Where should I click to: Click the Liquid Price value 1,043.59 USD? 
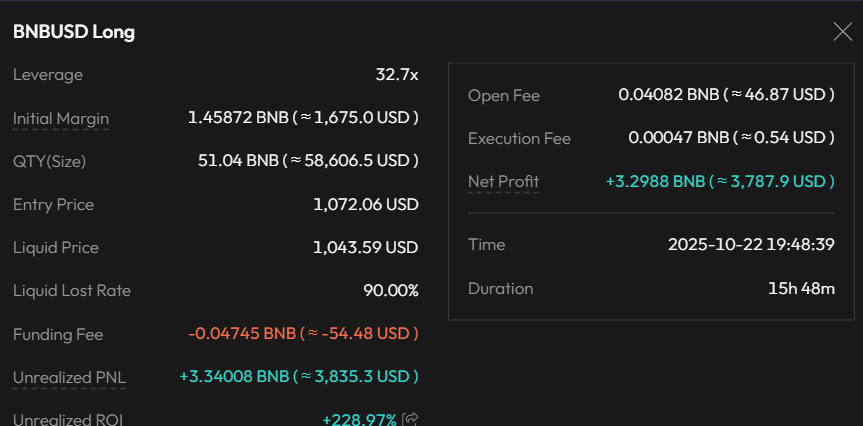click(365, 248)
